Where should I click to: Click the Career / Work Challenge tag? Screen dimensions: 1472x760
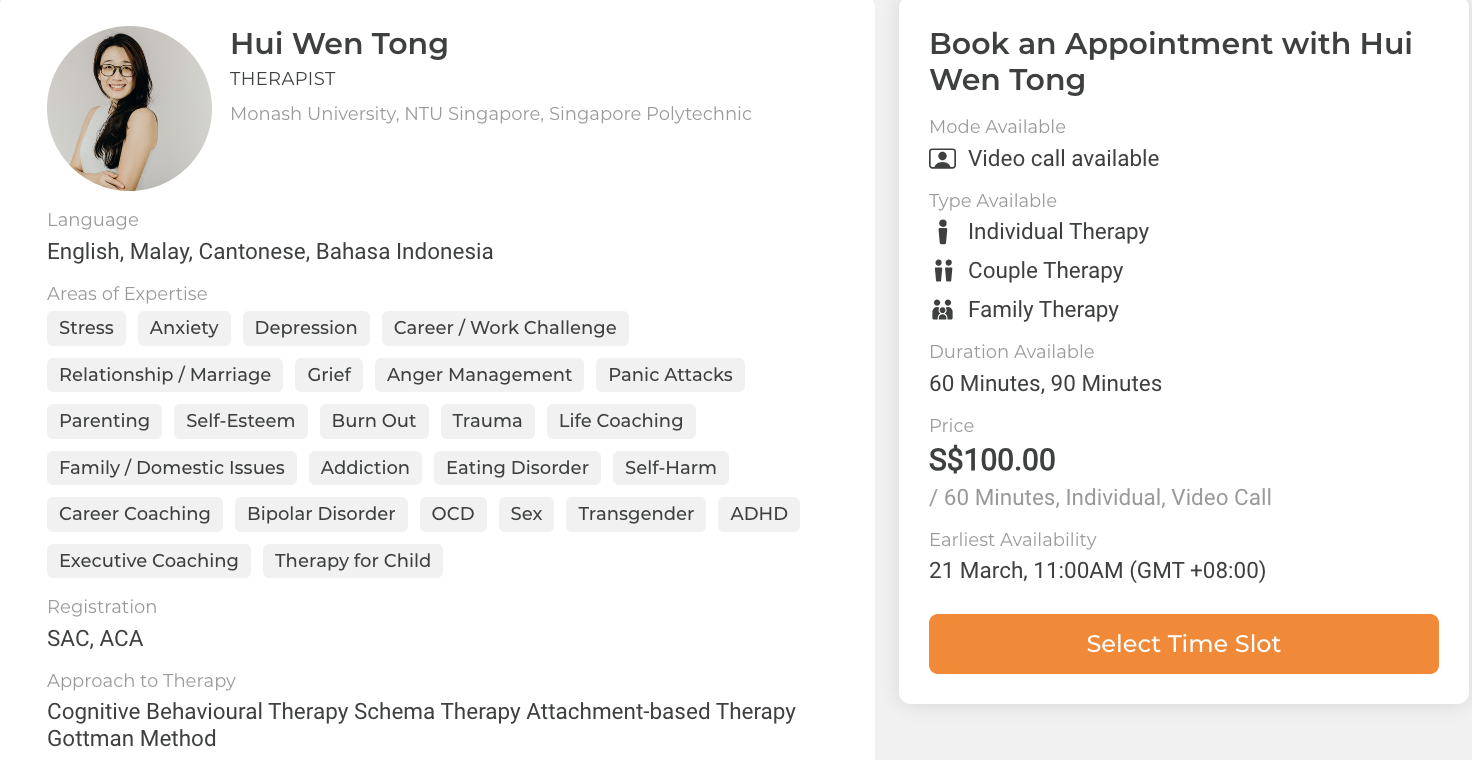click(505, 328)
